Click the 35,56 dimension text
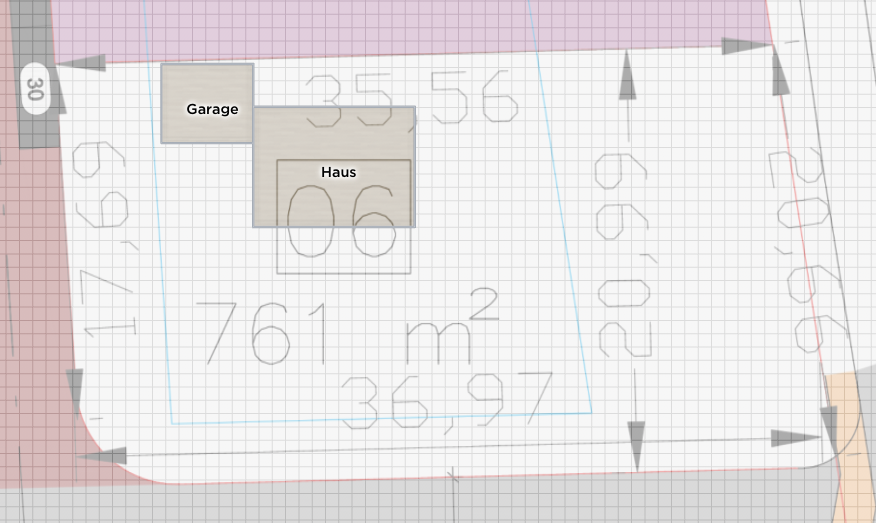876x523 pixels. [x=411, y=101]
